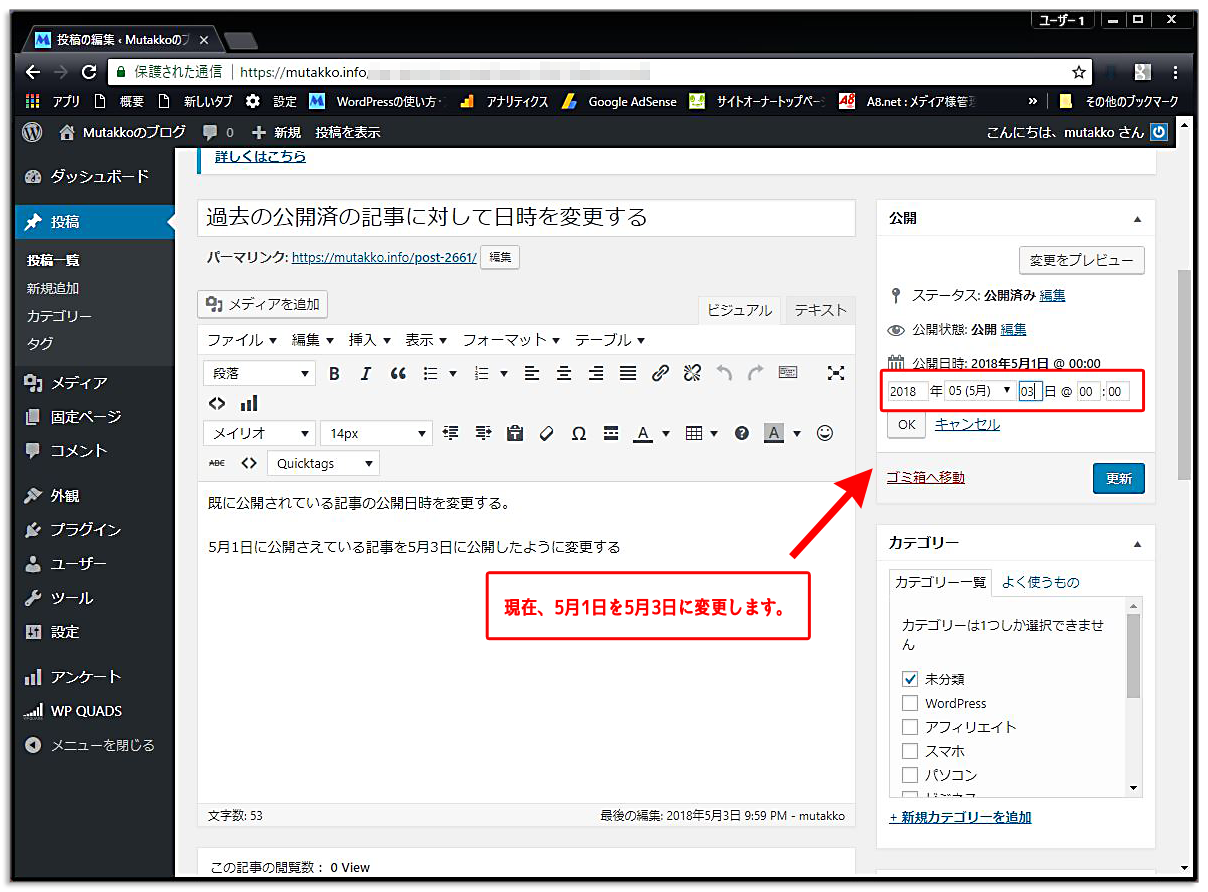Screen dimensions: 1208x892
Task: Click the 更新 update button
Action: click(1118, 478)
